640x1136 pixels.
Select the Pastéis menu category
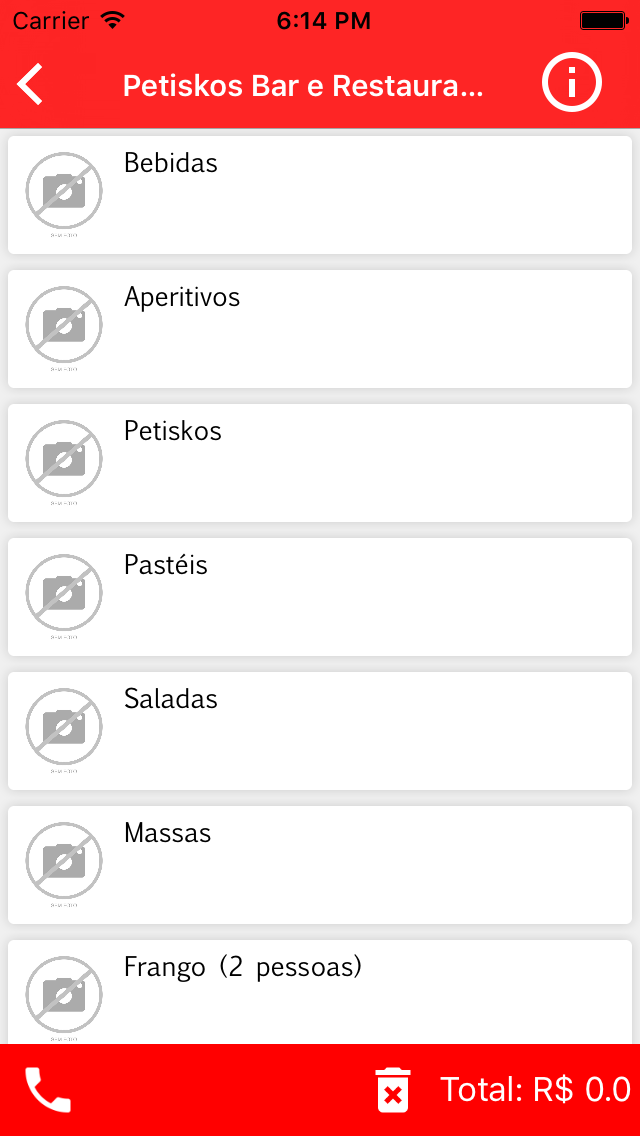coord(166,565)
